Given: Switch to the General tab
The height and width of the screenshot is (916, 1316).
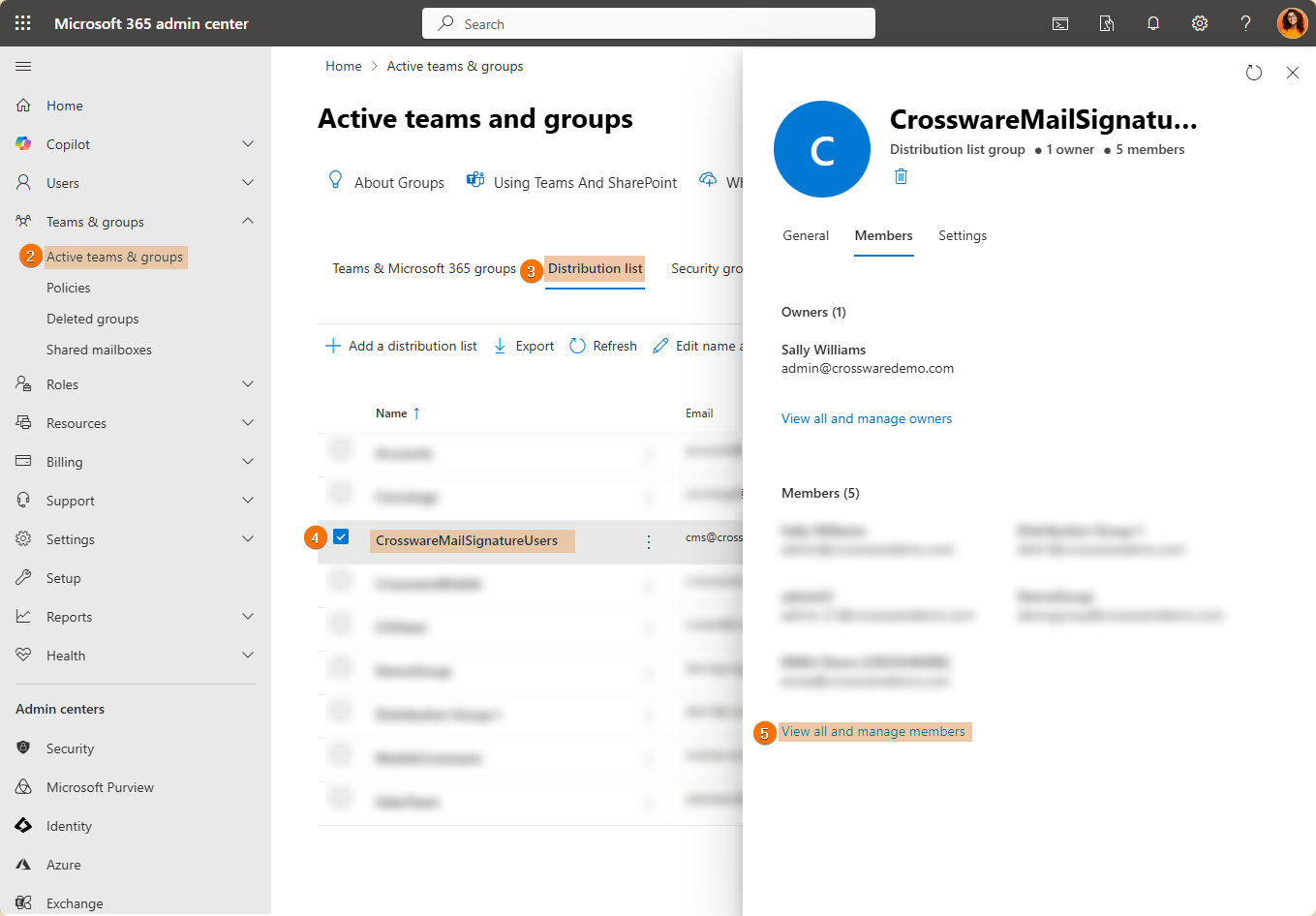Looking at the screenshot, I should click(x=806, y=235).
